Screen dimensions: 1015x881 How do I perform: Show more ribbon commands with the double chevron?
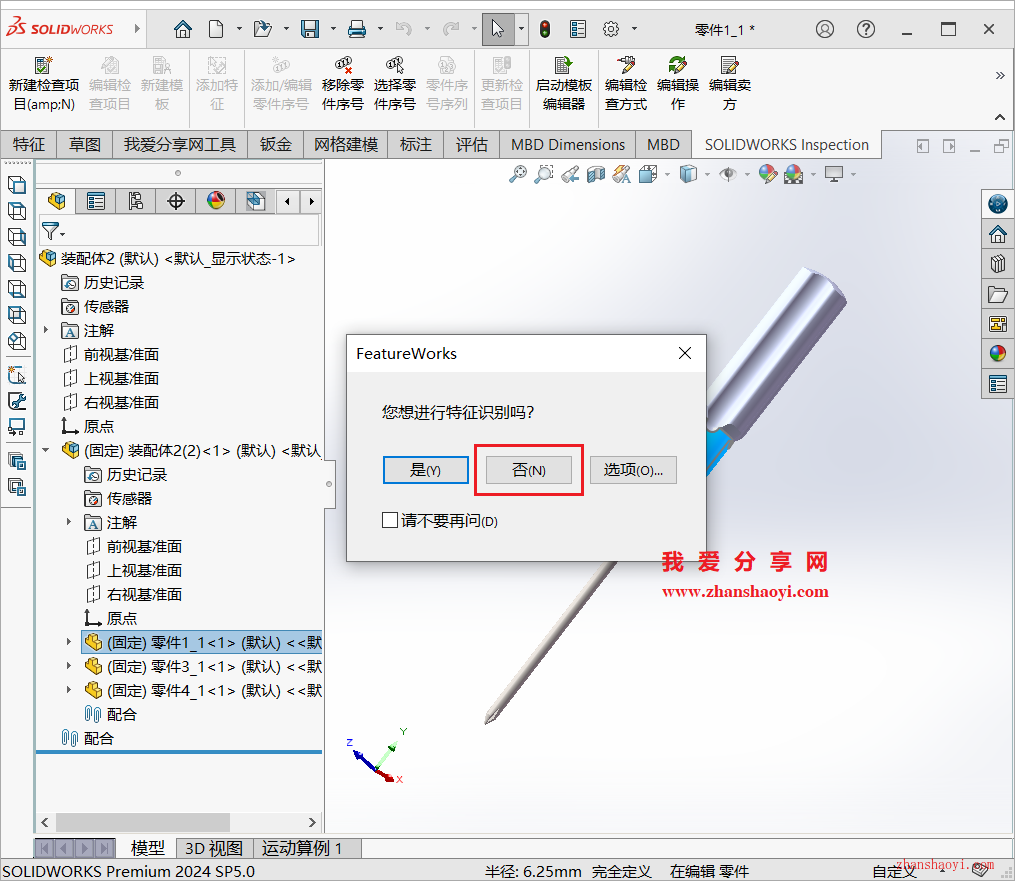click(x=999, y=76)
